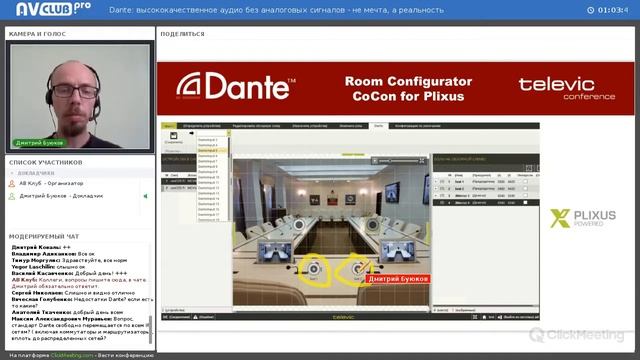Toggle the checkbox in right table row 3

tap(525, 196)
